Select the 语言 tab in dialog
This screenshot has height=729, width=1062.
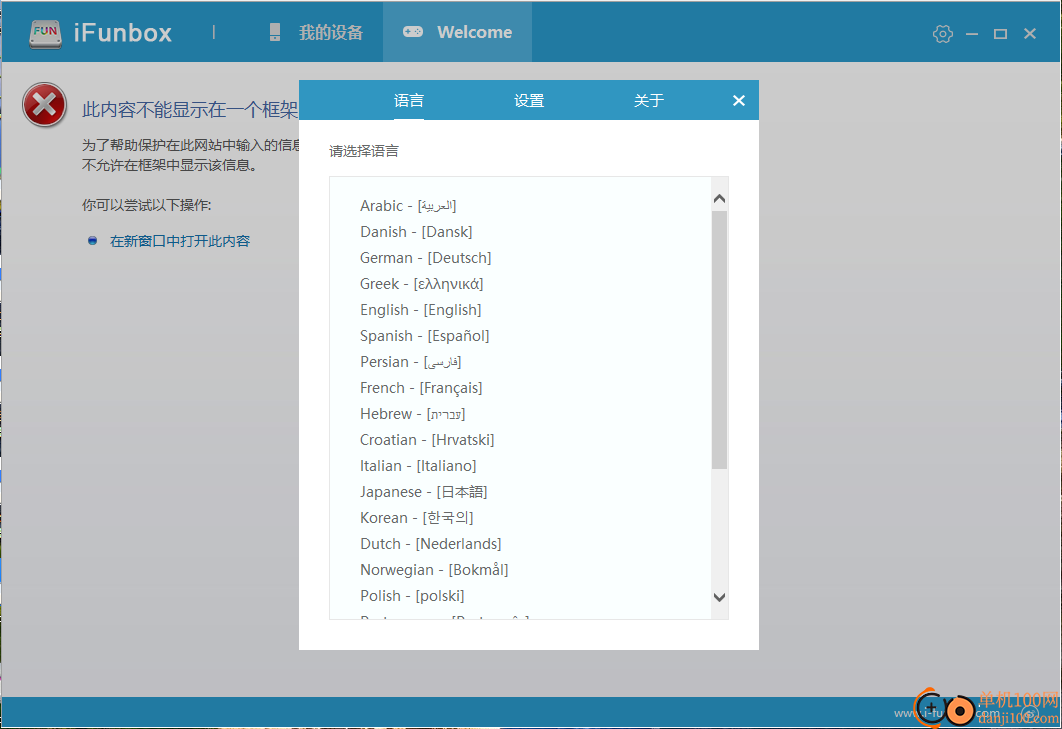click(x=409, y=100)
